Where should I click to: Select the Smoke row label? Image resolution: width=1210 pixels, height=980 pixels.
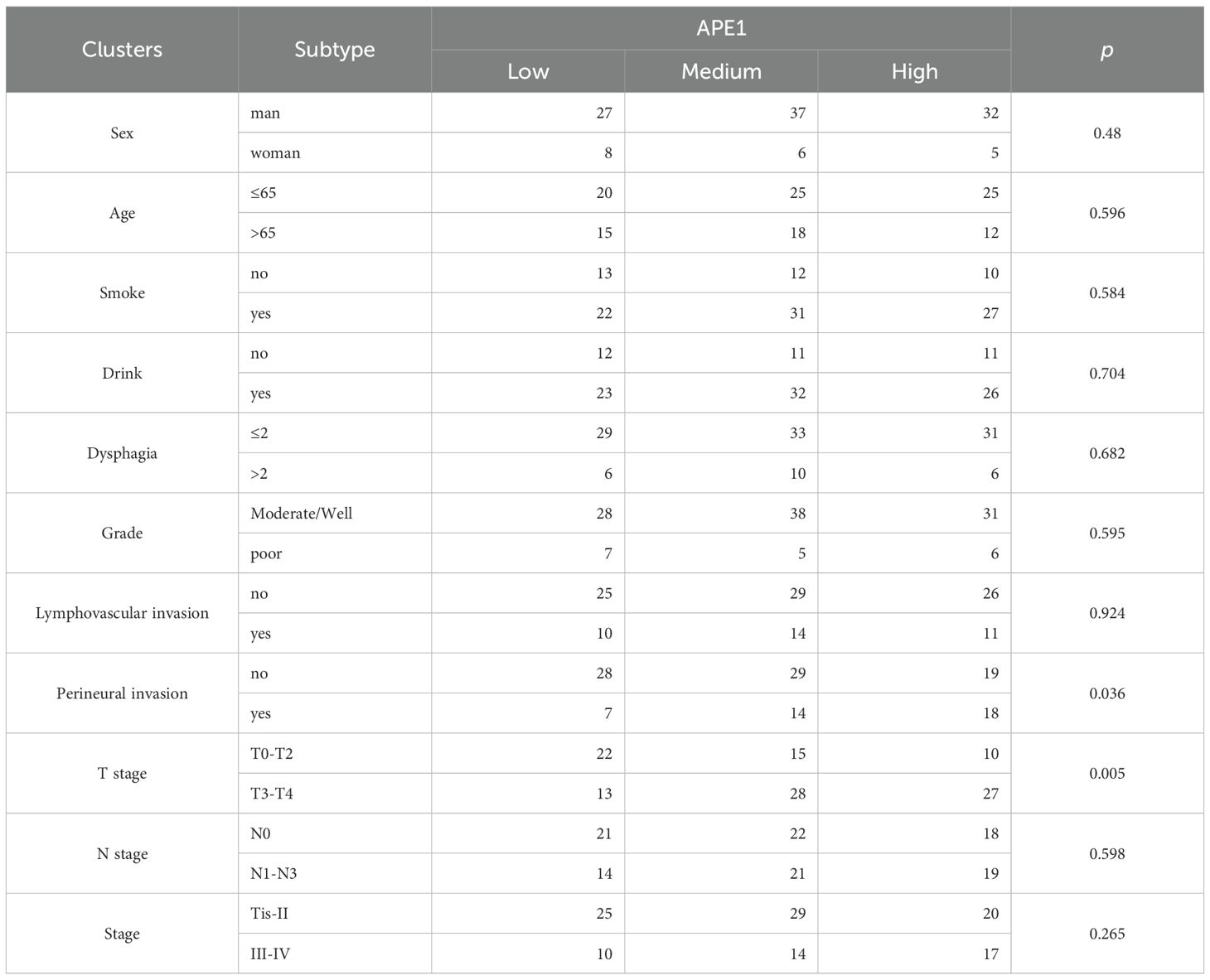[x=122, y=293]
